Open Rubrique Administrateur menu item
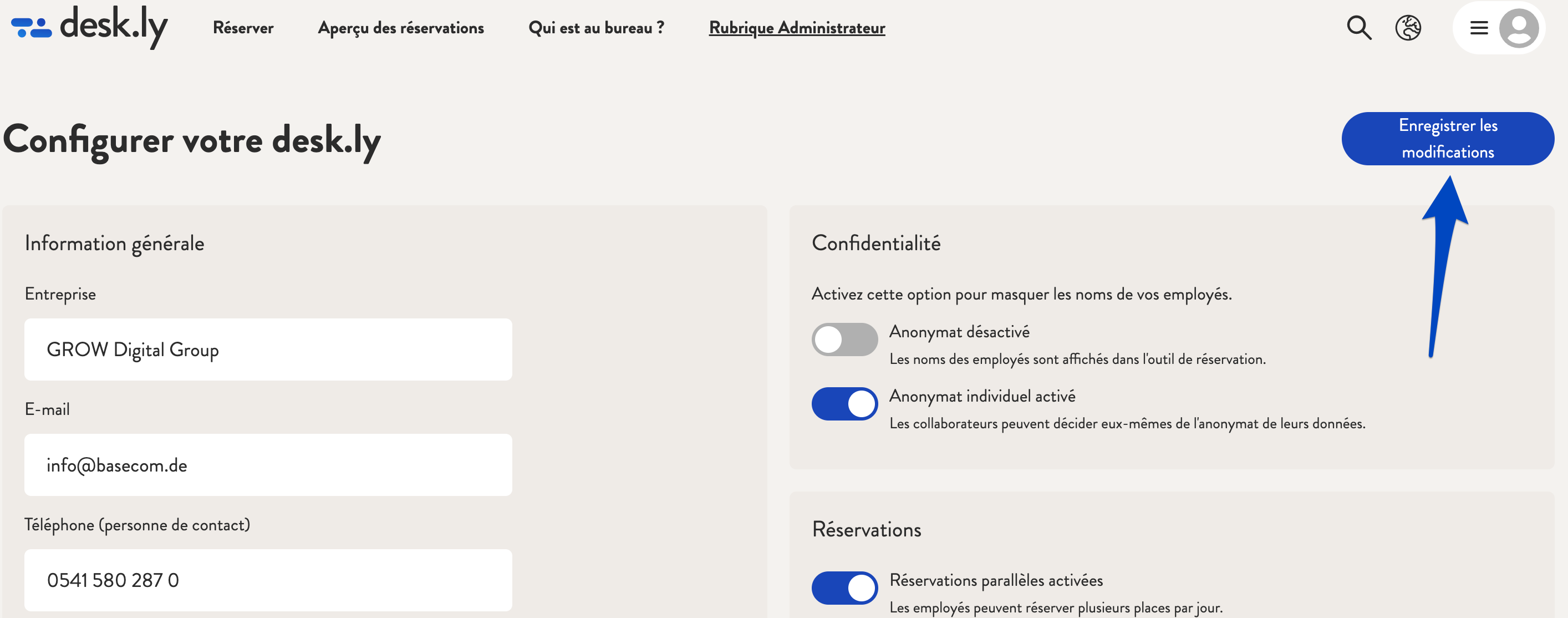The height and width of the screenshot is (618, 1568). 797,27
